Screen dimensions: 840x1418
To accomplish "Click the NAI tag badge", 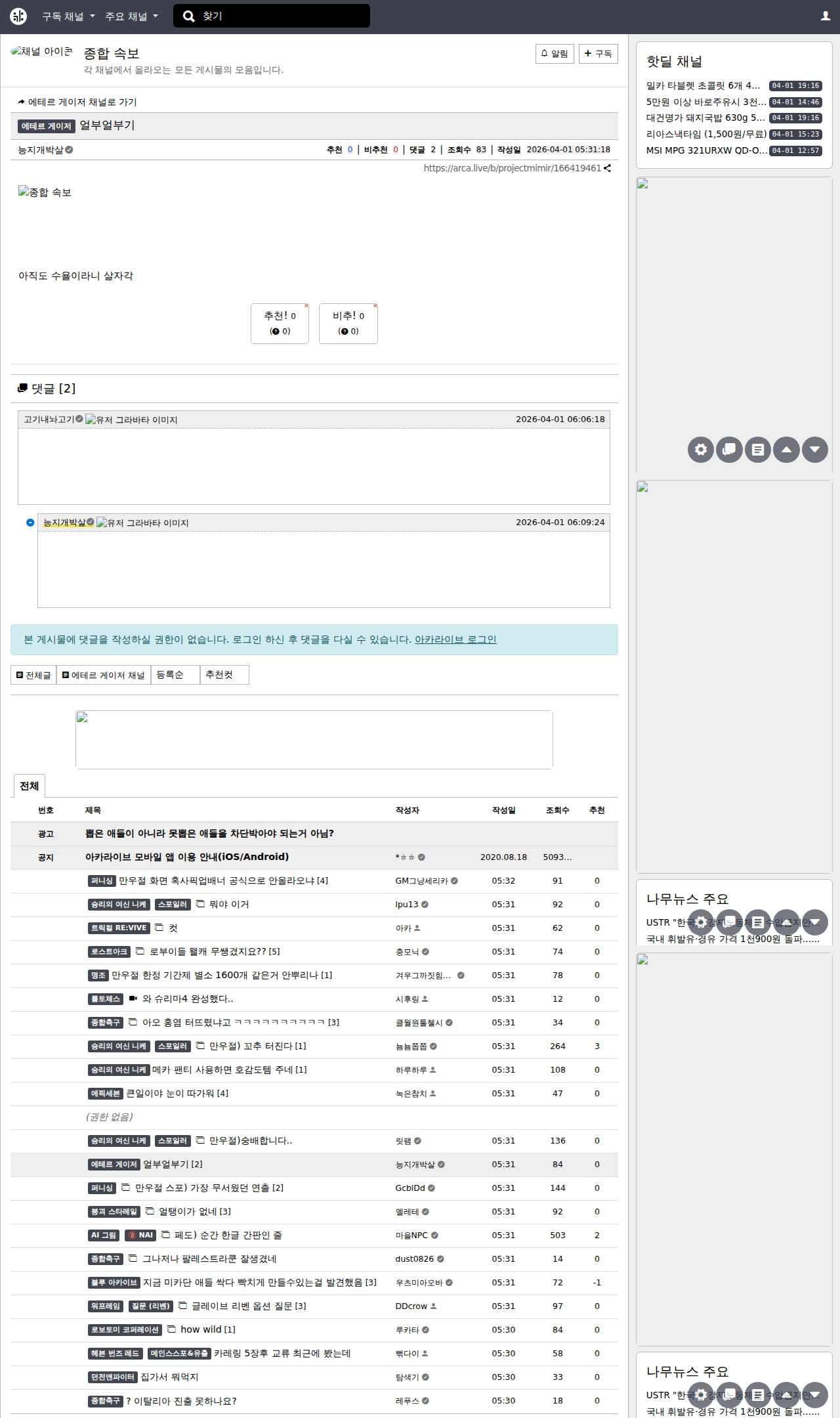I will (x=140, y=1235).
